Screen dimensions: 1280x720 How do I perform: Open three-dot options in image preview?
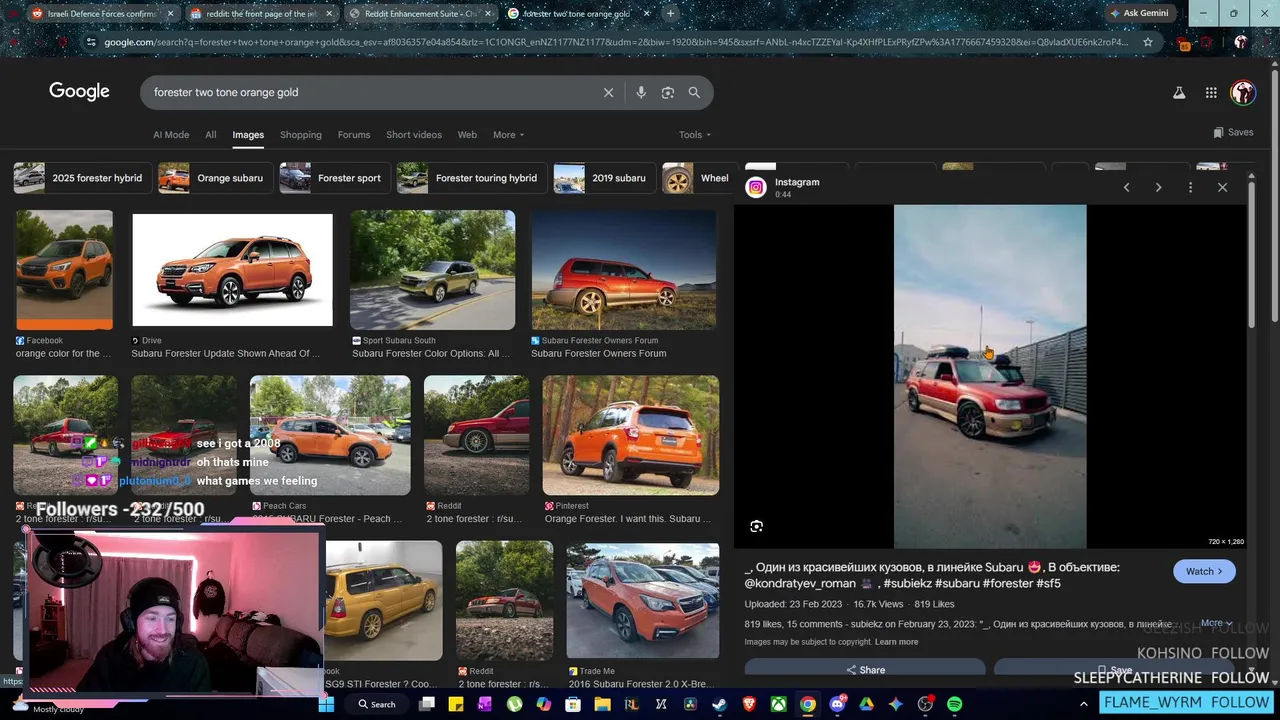[x=1190, y=187]
